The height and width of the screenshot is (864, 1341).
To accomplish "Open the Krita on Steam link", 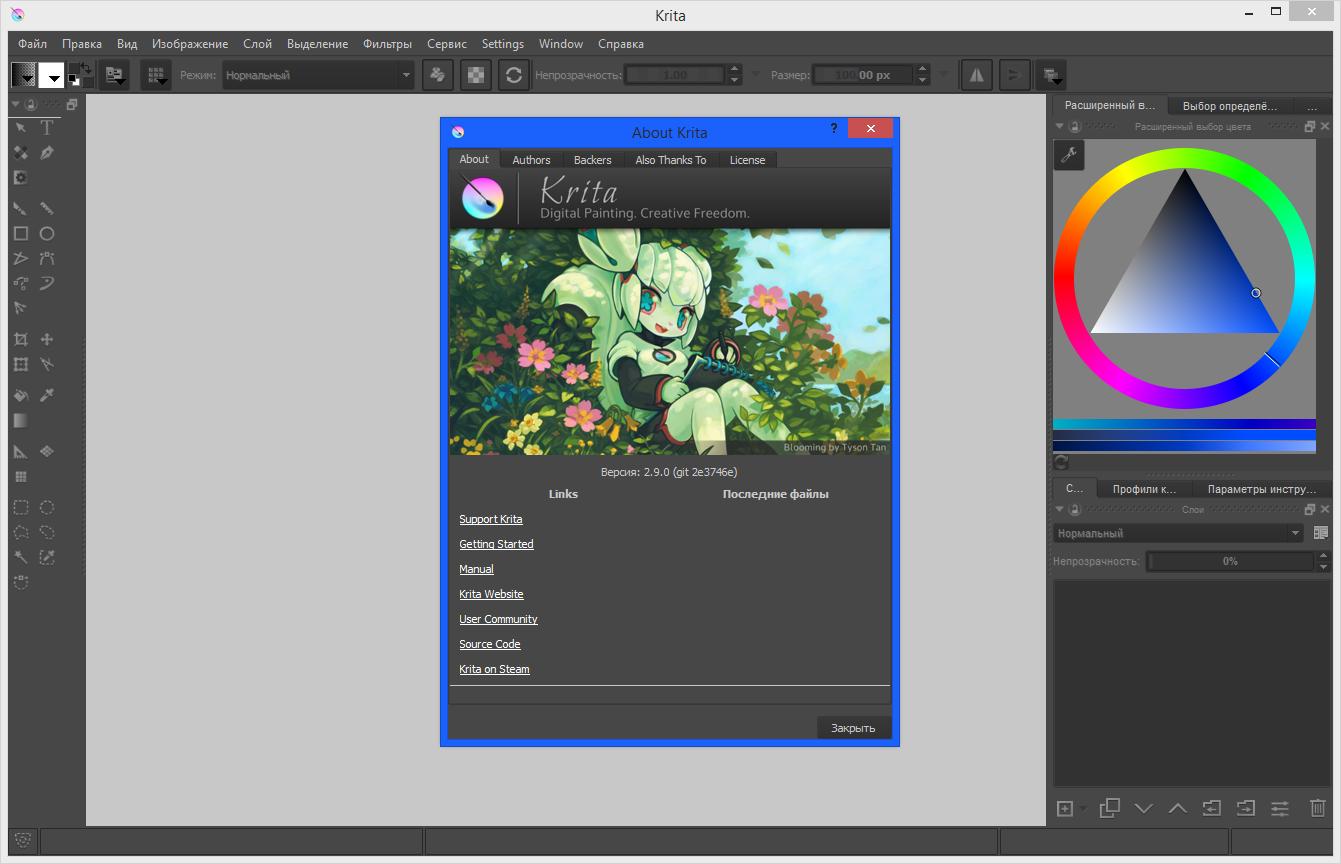I will pyautogui.click(x=494, y=669).
